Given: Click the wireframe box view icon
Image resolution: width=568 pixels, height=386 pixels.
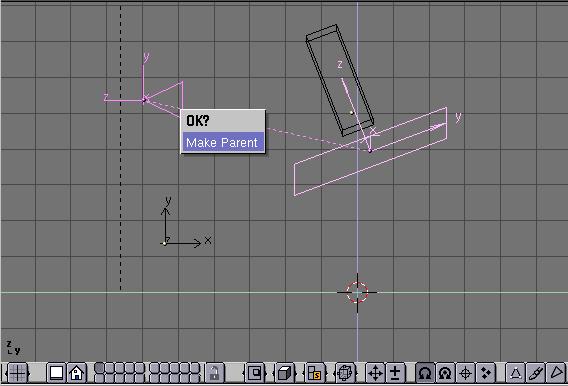Looking at the screenshot, I should pos(345,373).
